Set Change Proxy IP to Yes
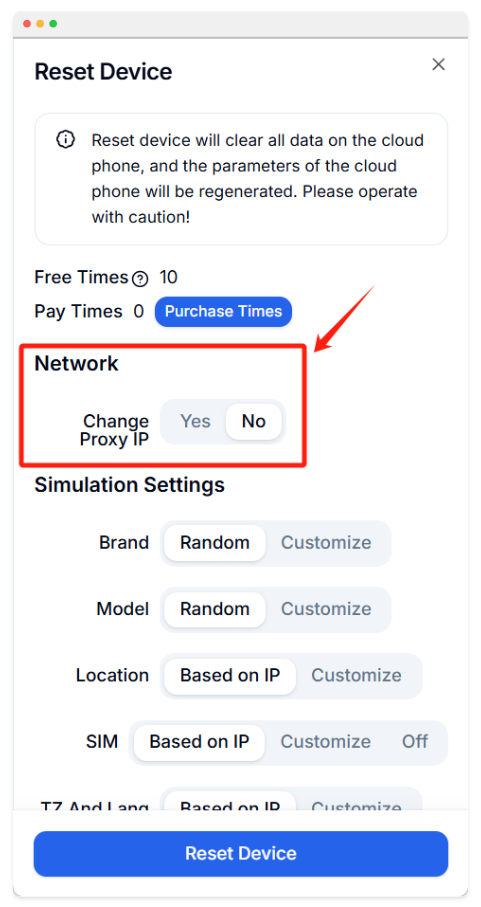The width and height of the screenshot is (481, 907). click(195, 421)
